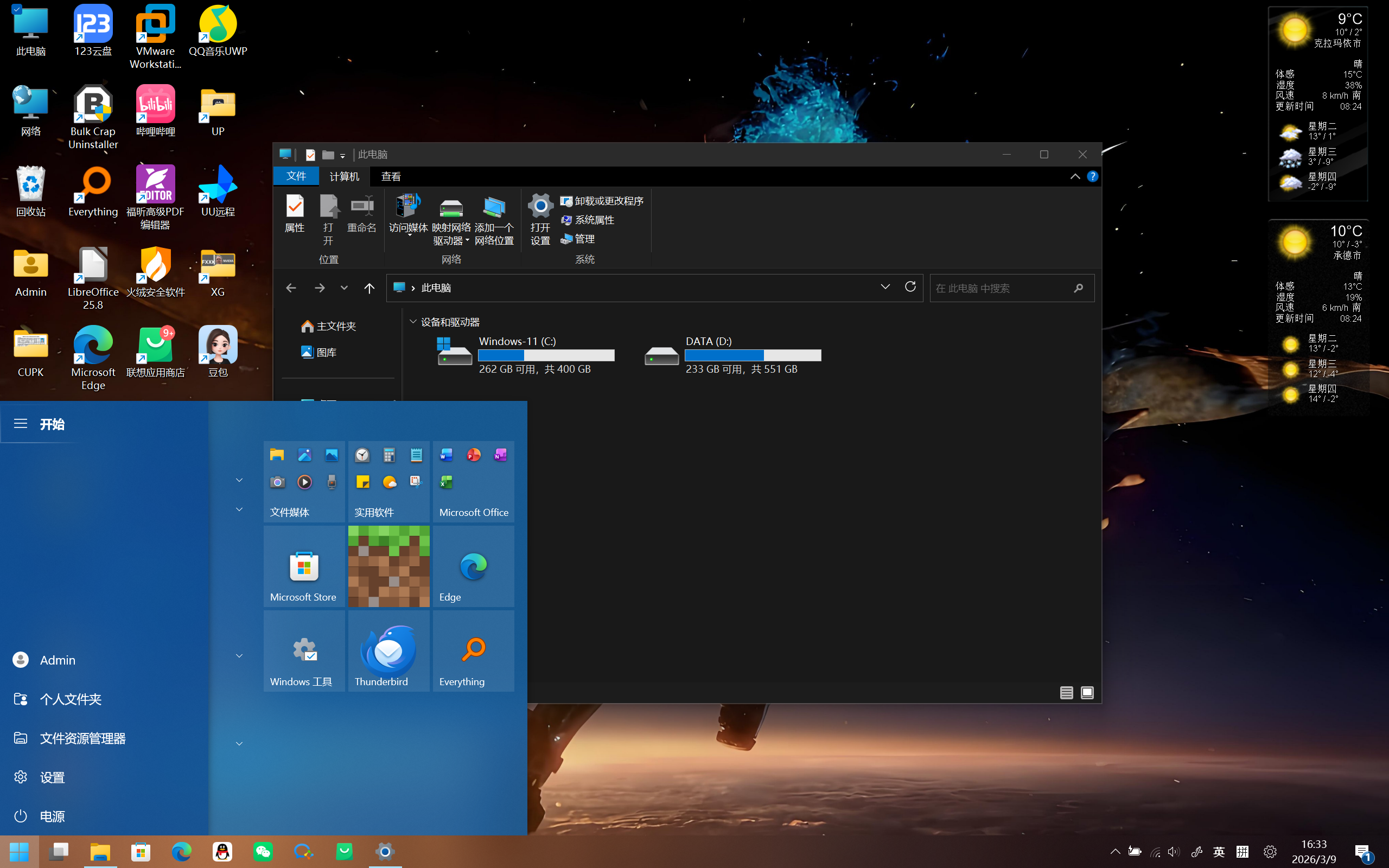
Task: Click the Windows Start button on taskbar
Action: point(20,852)
